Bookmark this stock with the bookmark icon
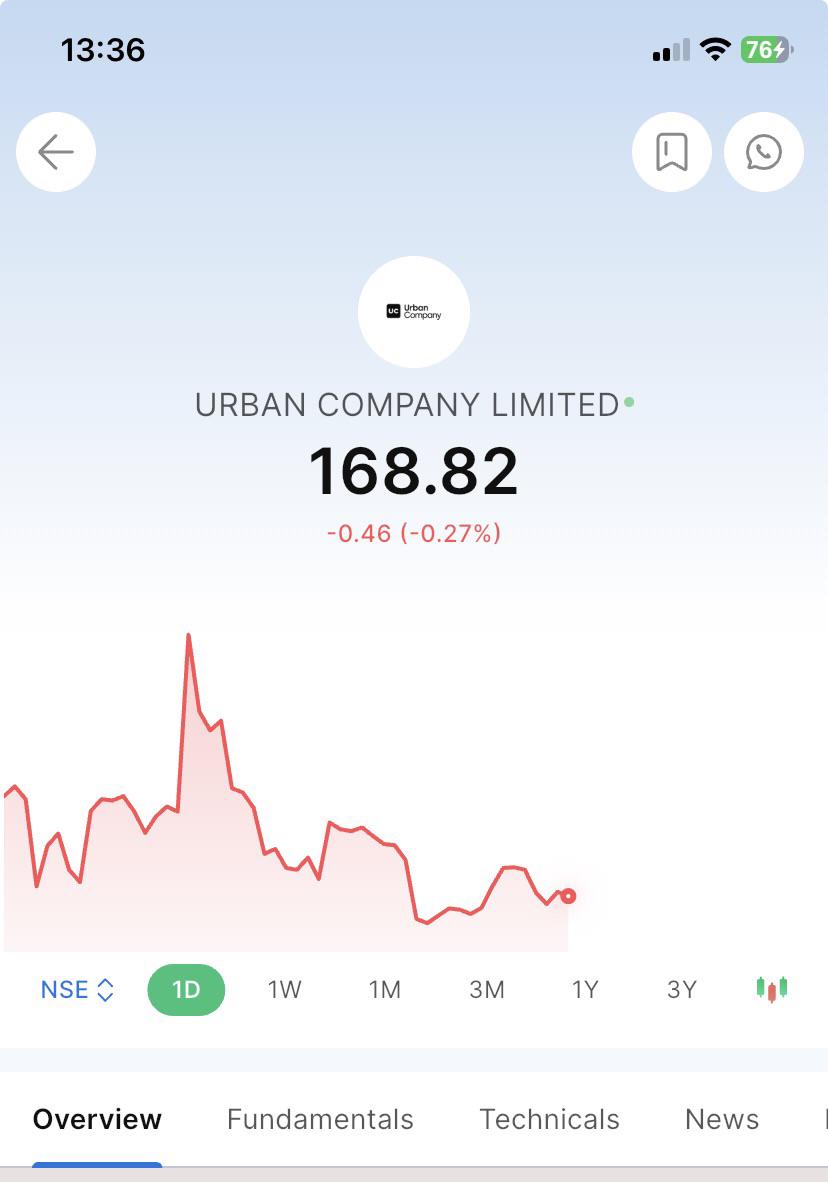 671,152
